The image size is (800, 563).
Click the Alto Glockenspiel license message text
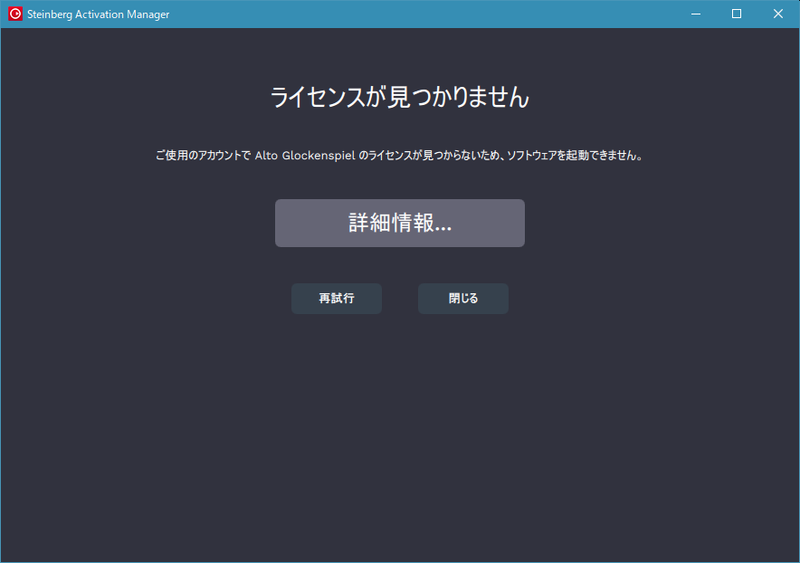point(399,155)
